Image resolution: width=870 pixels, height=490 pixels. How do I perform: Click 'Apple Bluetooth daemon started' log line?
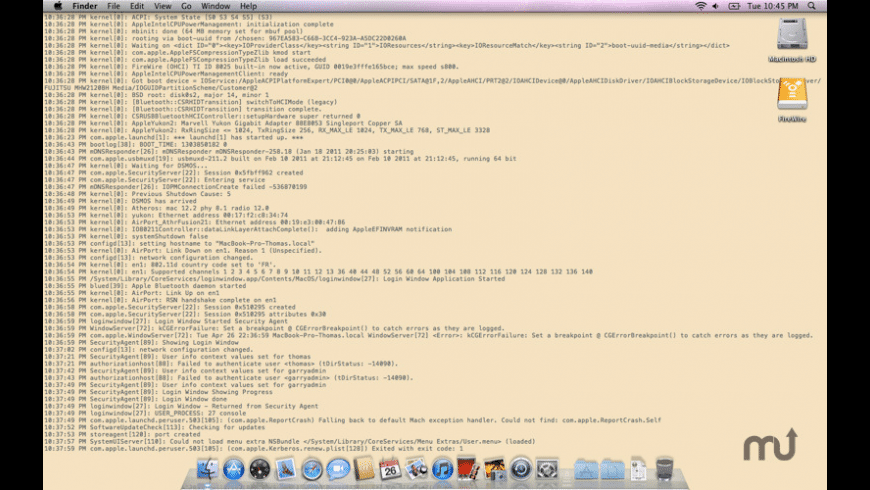pyautogui.click(x=145, y=286)
